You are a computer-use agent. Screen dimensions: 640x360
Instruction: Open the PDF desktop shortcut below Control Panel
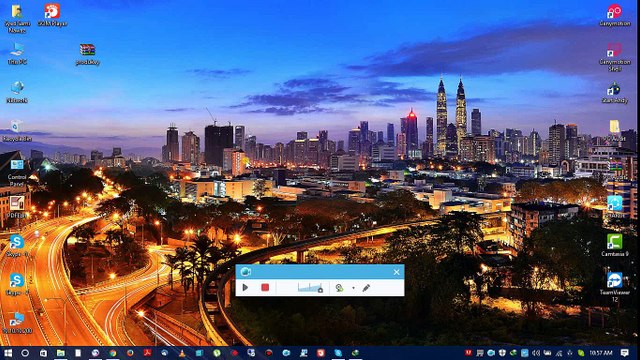(x=17, y=207)
